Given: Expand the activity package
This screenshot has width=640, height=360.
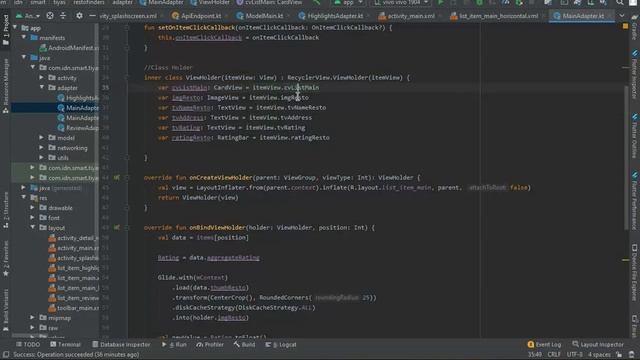Looking at the screenshot, I should click(x=42, y=78).
